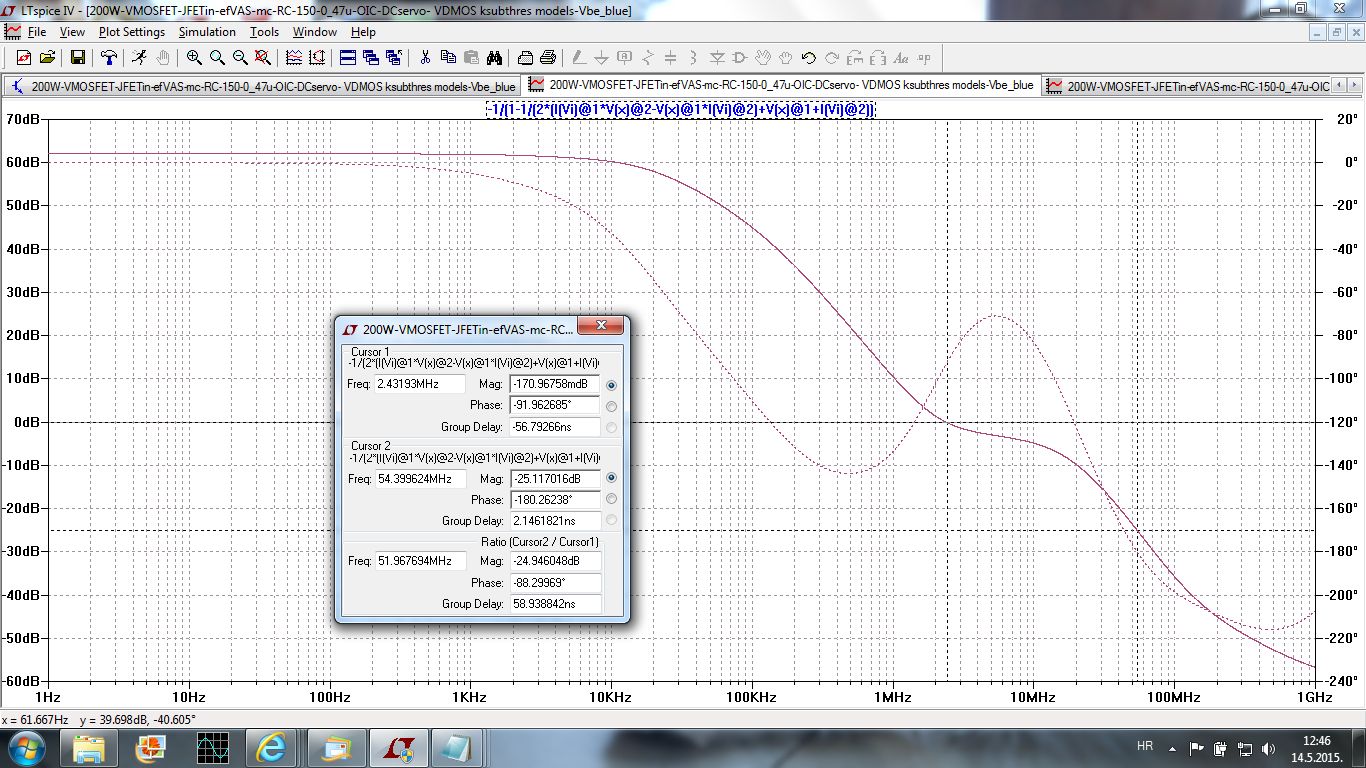Viewport: 1366px width, 768px height.
Task: Open the Windows Start menu
Action: click(26, 747)
